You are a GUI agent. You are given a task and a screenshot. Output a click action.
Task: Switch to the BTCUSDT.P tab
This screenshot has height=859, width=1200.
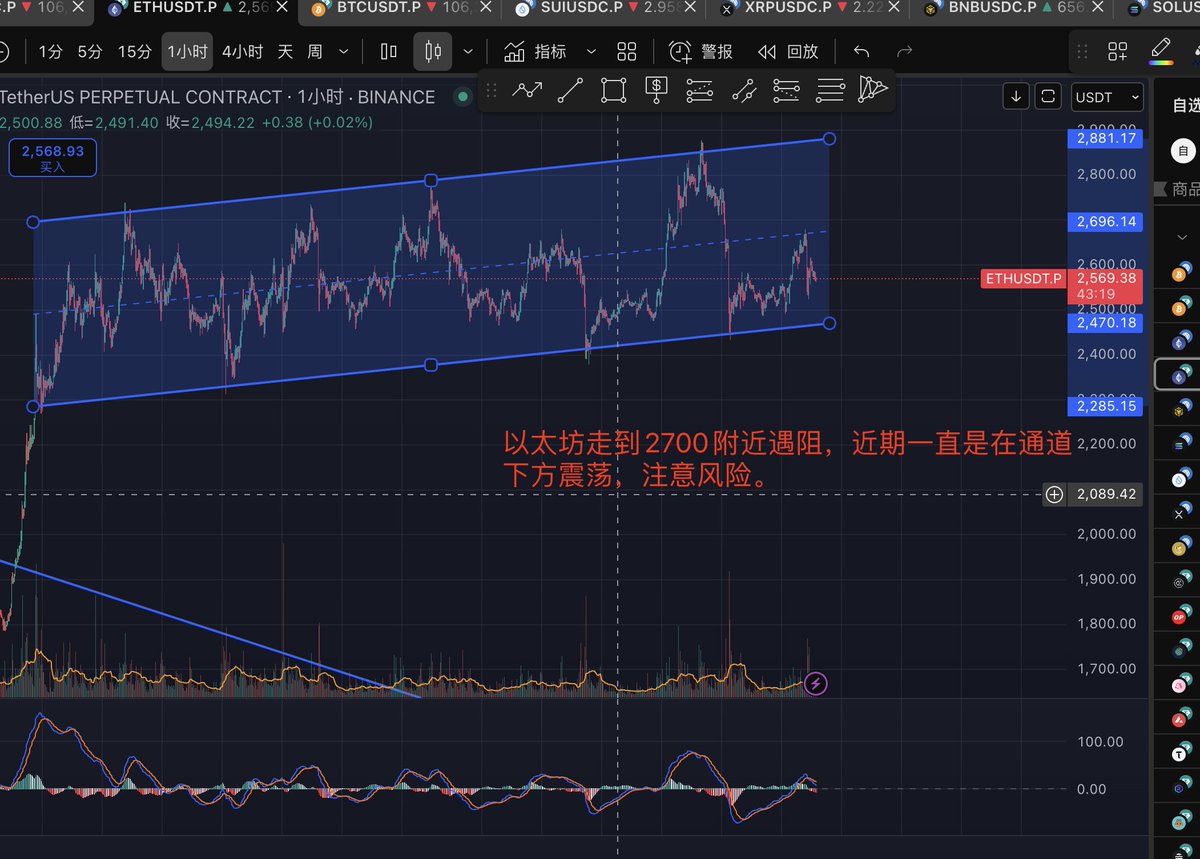pyautogui.click(x=402, y=10)
